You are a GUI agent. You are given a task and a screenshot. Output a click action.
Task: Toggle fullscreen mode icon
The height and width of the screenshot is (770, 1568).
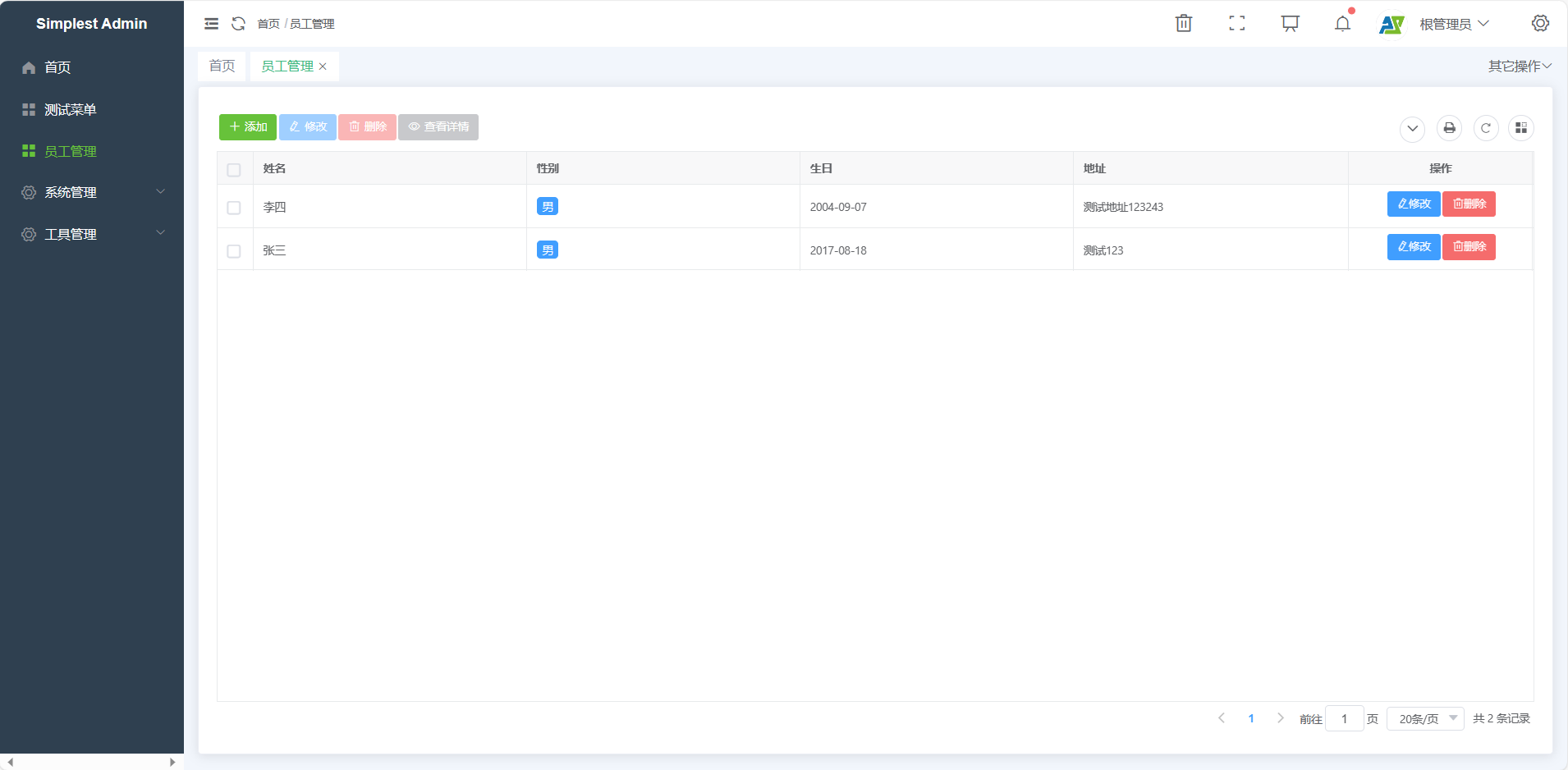tap(1236, 24)
